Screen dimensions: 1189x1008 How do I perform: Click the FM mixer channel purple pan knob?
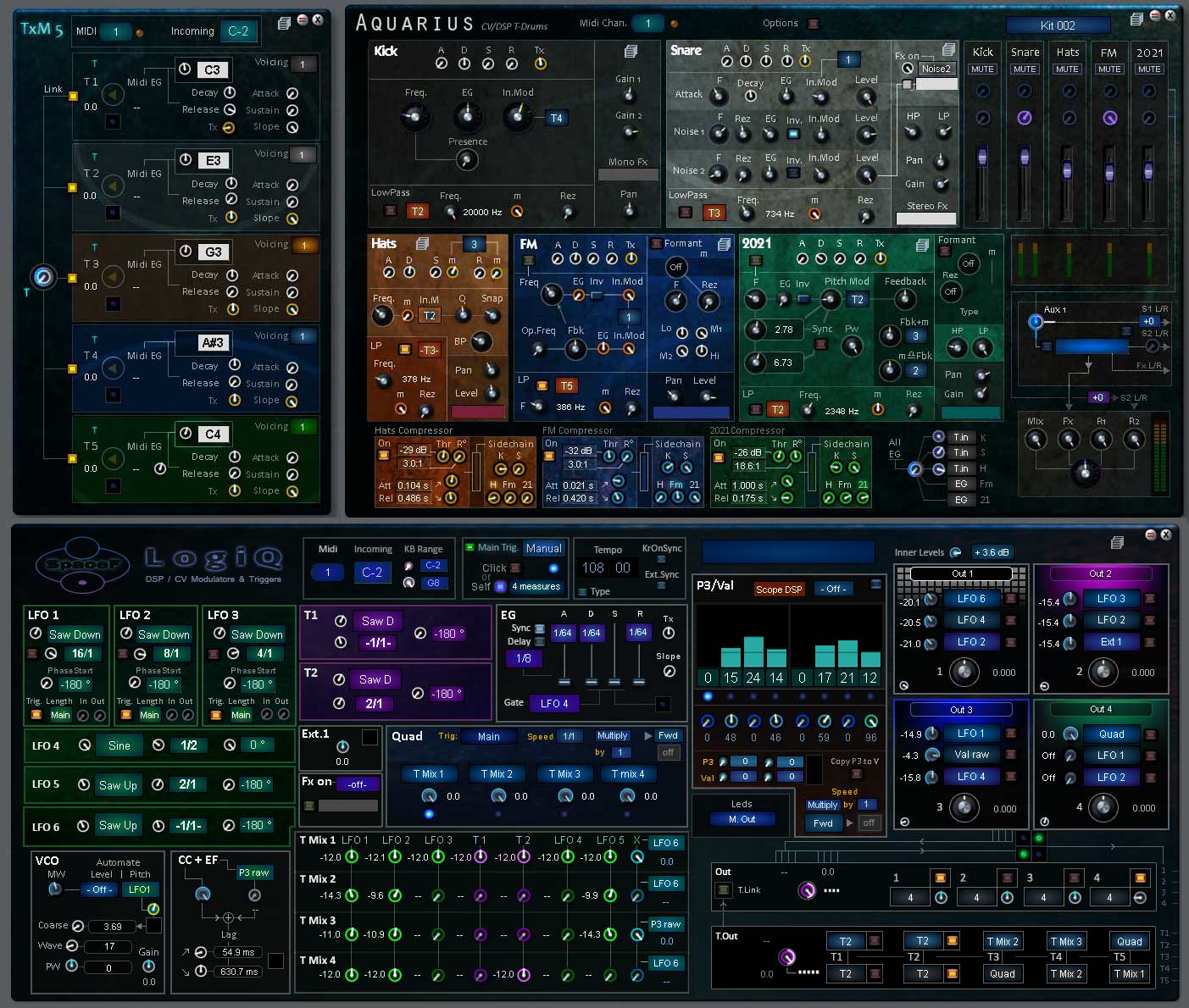pos(1108,118)
